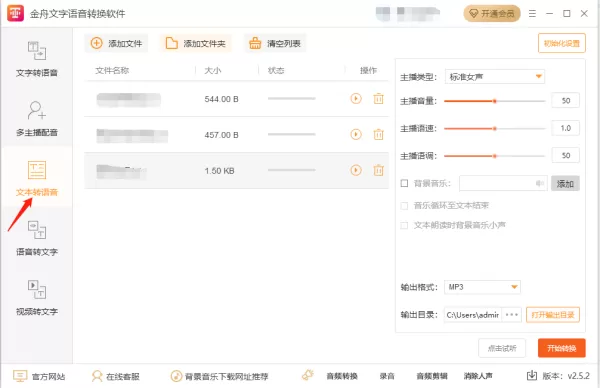The image size is (600, 388).
Task: Delete the 457.00 B file row
Action: [378, 134]
